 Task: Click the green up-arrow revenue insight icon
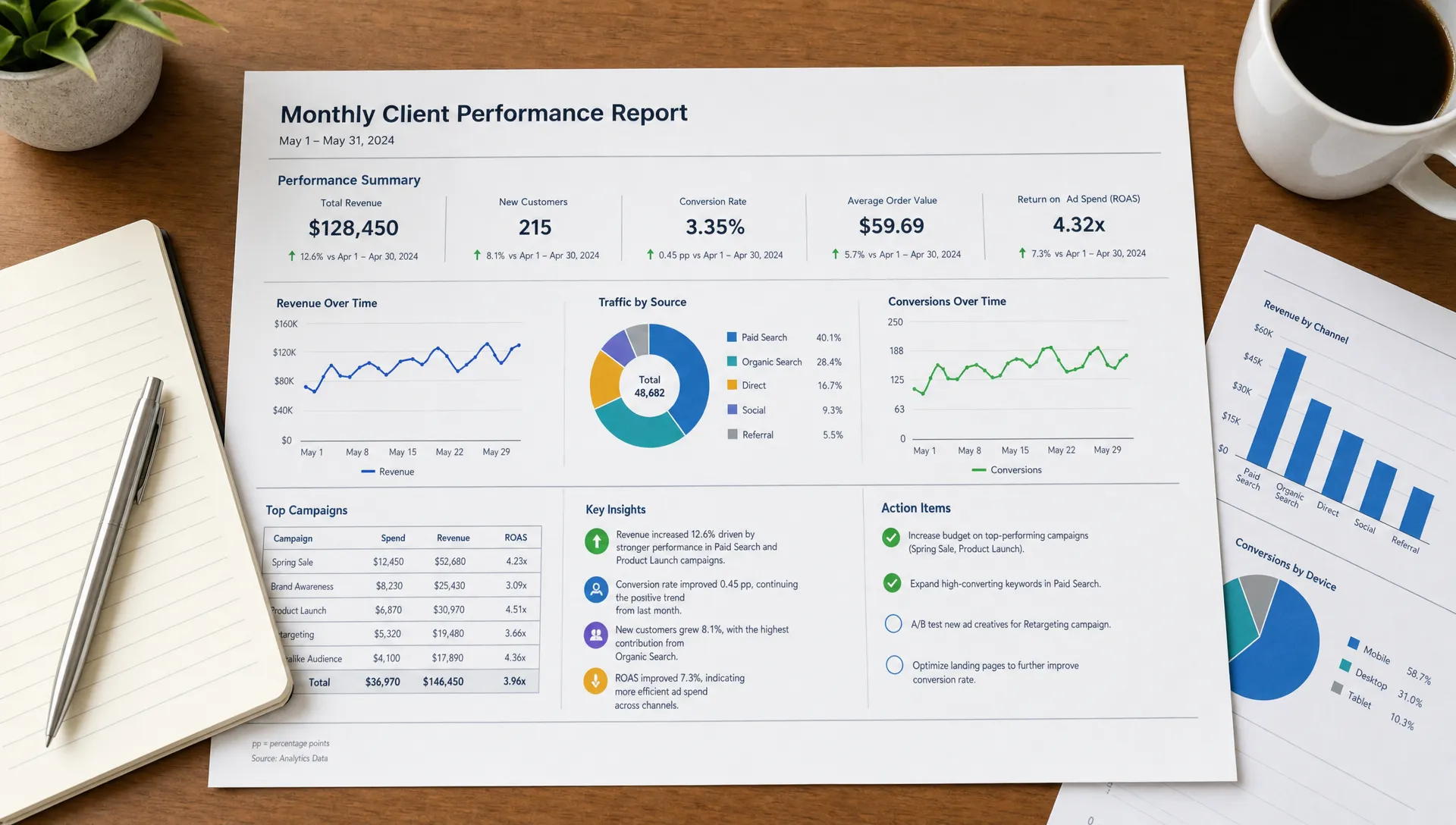tap(597, 541)
